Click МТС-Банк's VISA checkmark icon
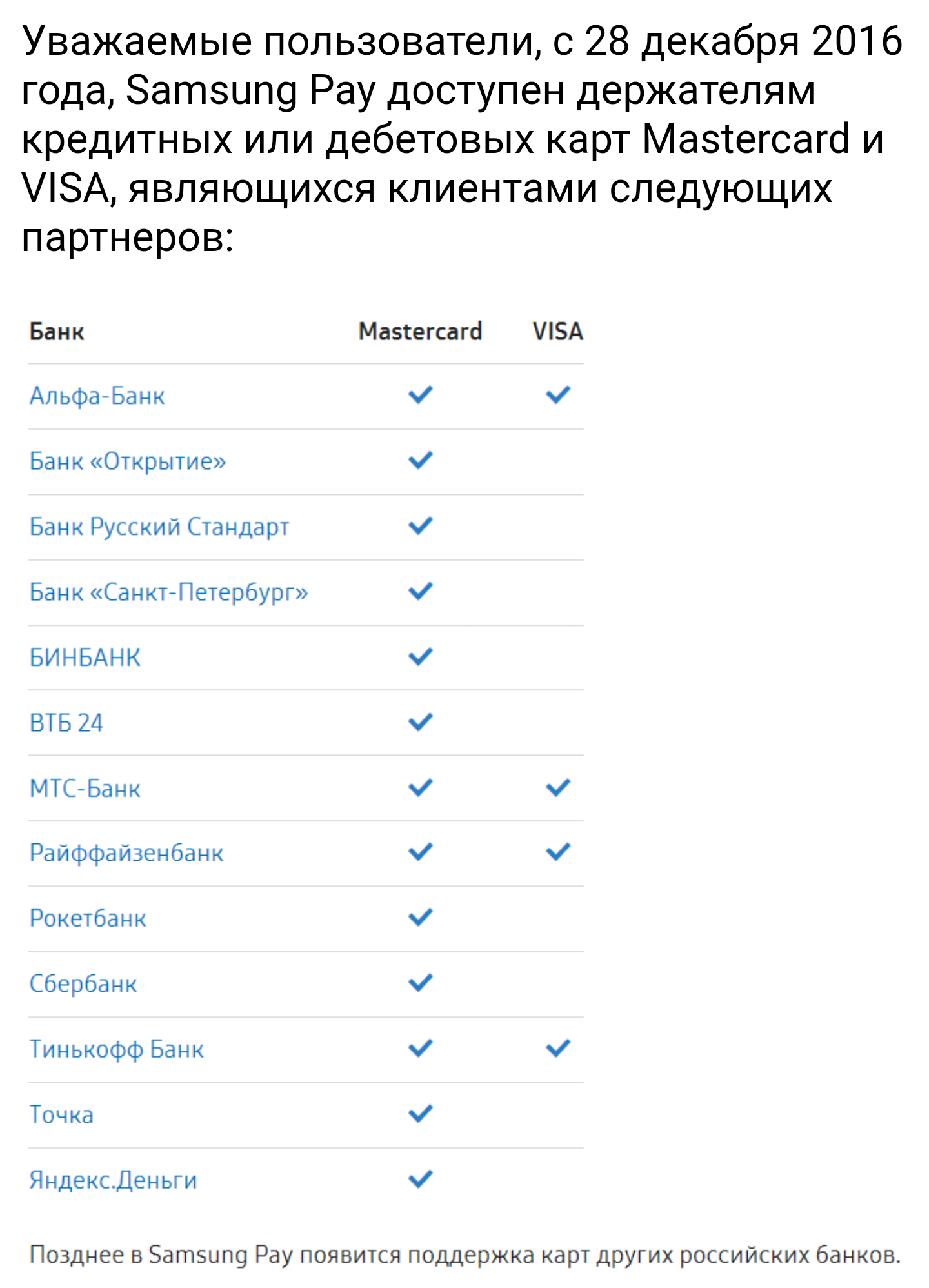The height and width of the screenshot is (1288, 929). [x=558, y=787]
